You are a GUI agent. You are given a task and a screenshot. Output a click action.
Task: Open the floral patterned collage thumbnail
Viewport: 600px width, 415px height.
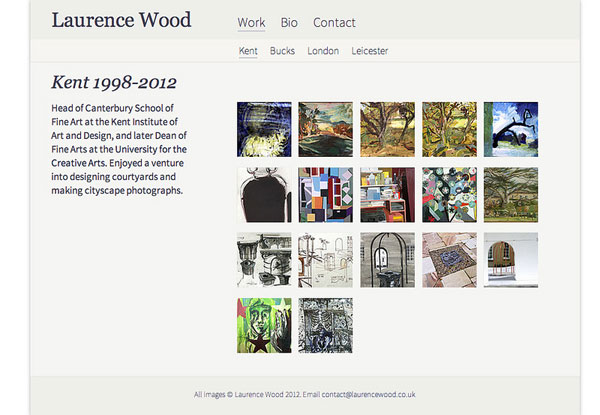point(449,195)
